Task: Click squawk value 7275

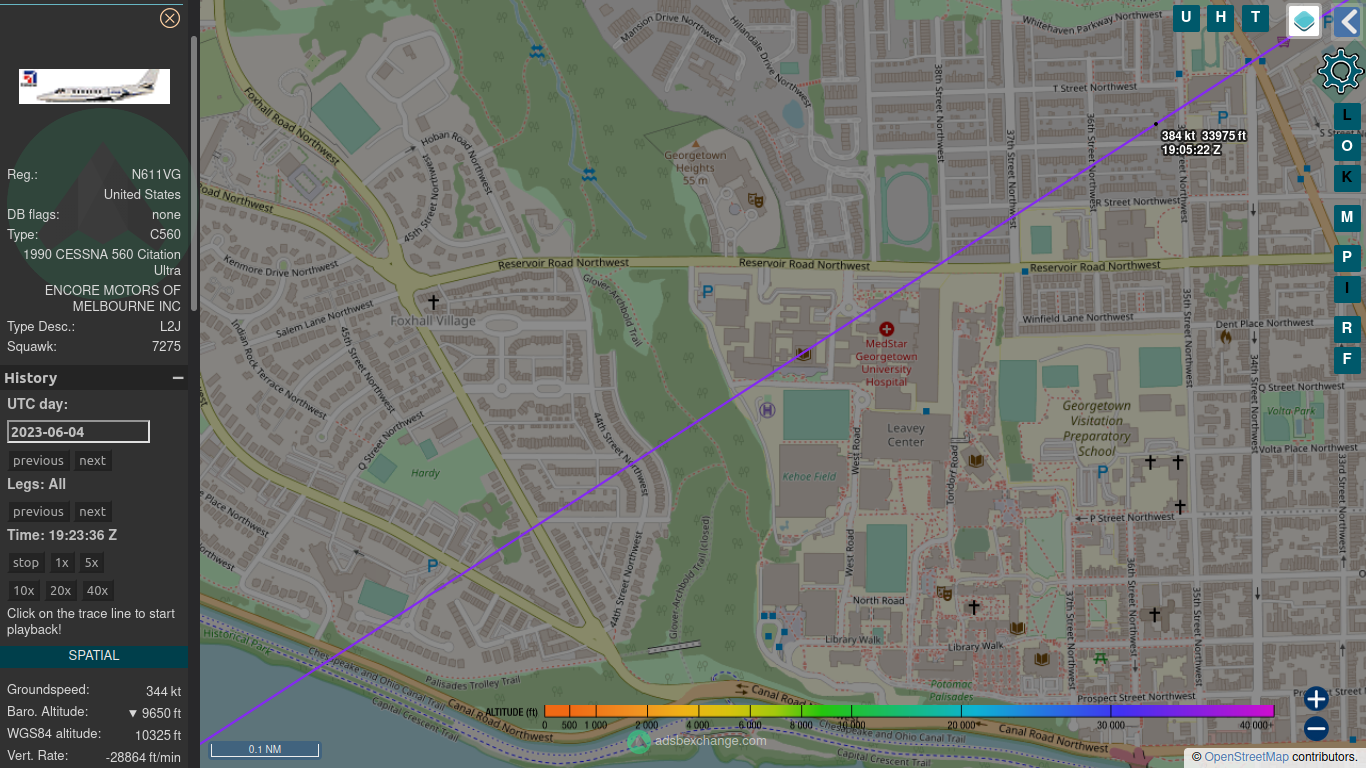Action: [166, 346]
